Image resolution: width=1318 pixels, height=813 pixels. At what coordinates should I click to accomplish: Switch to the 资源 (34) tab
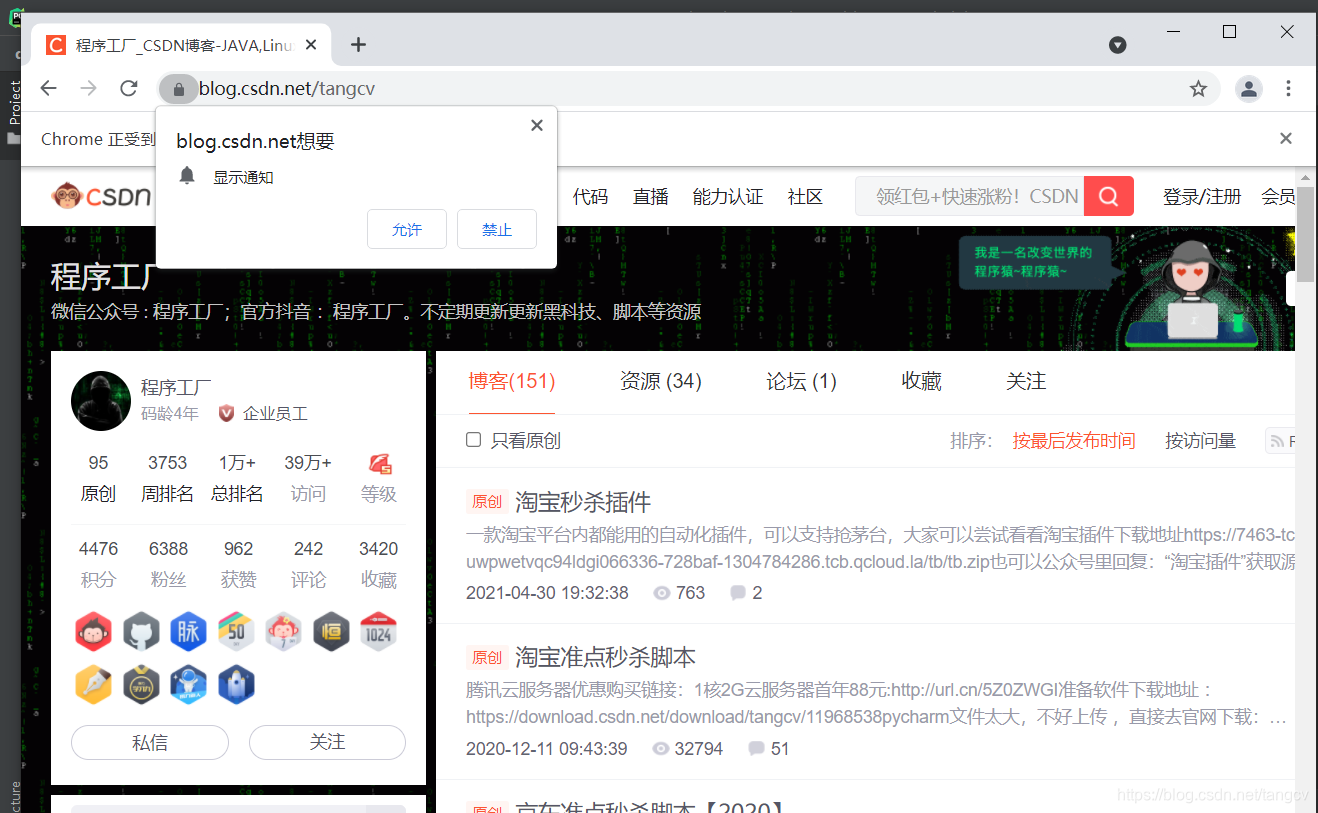click(x=661, y=381)
